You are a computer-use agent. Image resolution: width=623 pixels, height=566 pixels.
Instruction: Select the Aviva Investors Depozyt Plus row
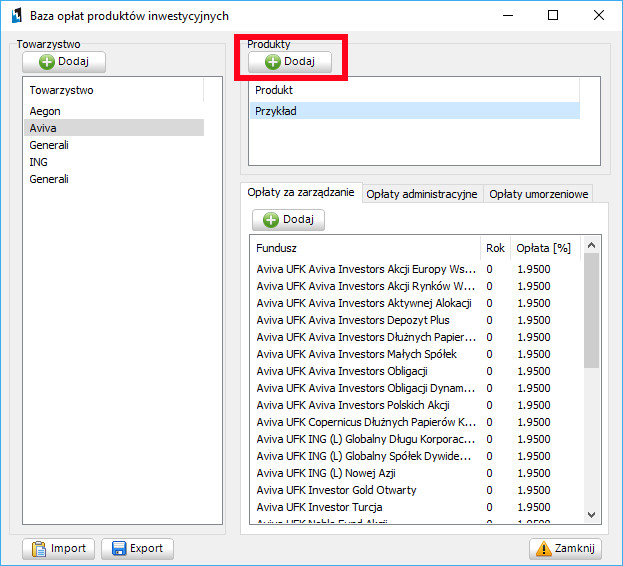click(353, 320)
